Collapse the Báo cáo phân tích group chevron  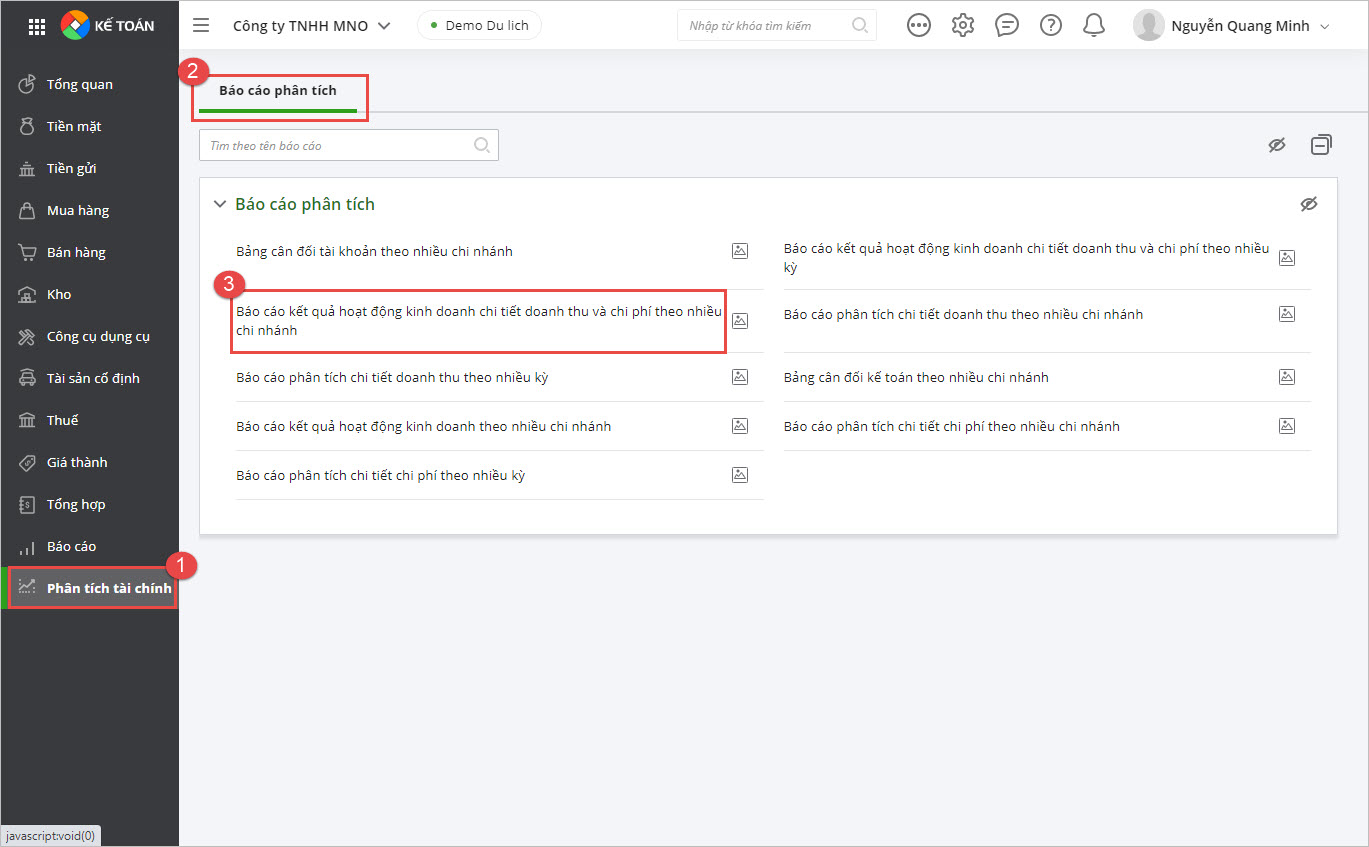tap(220, 204)
